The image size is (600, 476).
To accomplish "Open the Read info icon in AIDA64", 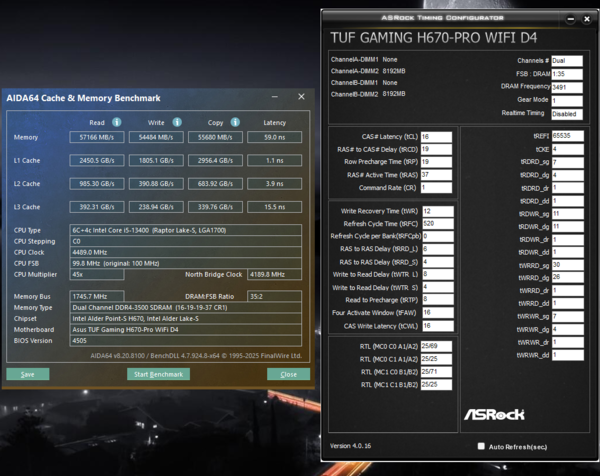I will [117, 122].
